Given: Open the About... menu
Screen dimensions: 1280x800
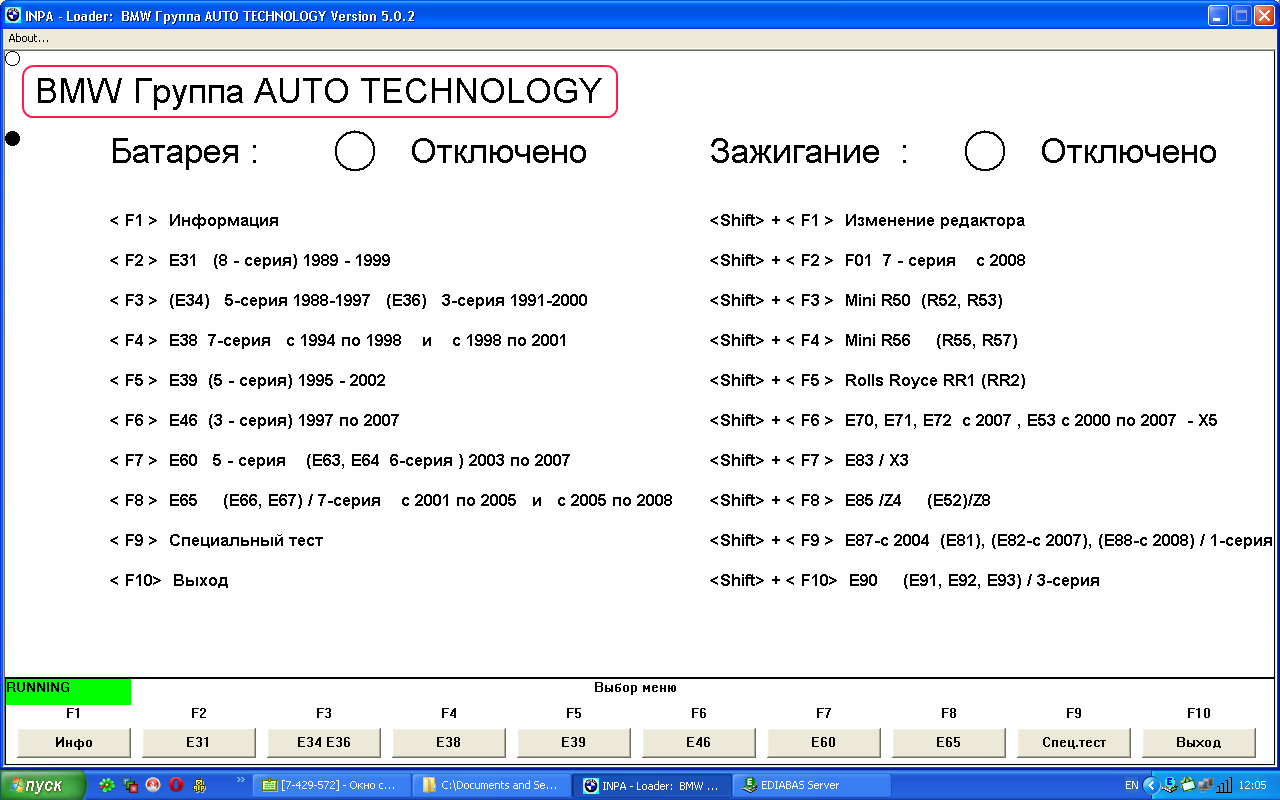Looking at the screenshot, I should [28, 38].
